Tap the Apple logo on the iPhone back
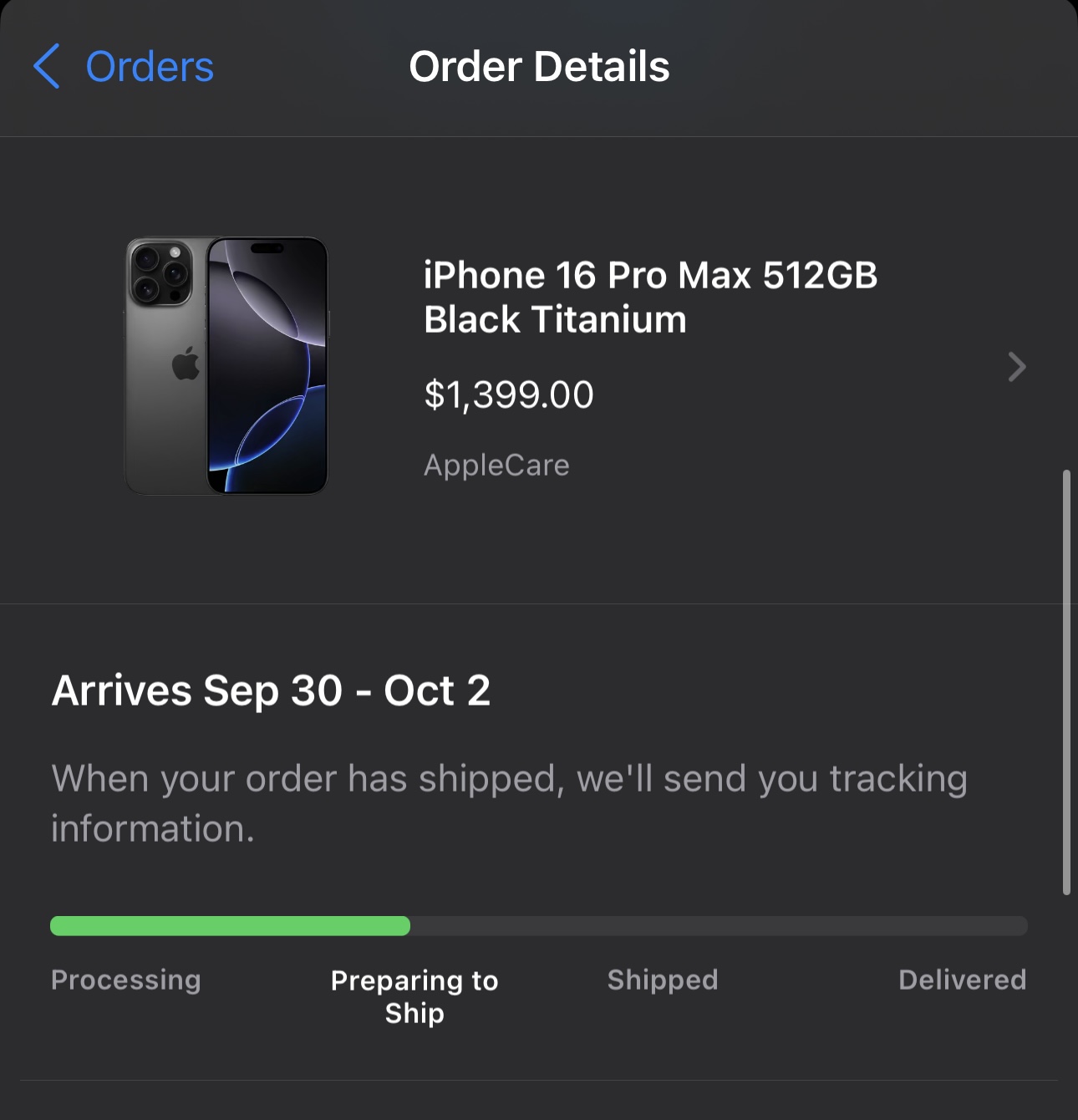This screenshot has height=1120, width=1078. point(186,364)
